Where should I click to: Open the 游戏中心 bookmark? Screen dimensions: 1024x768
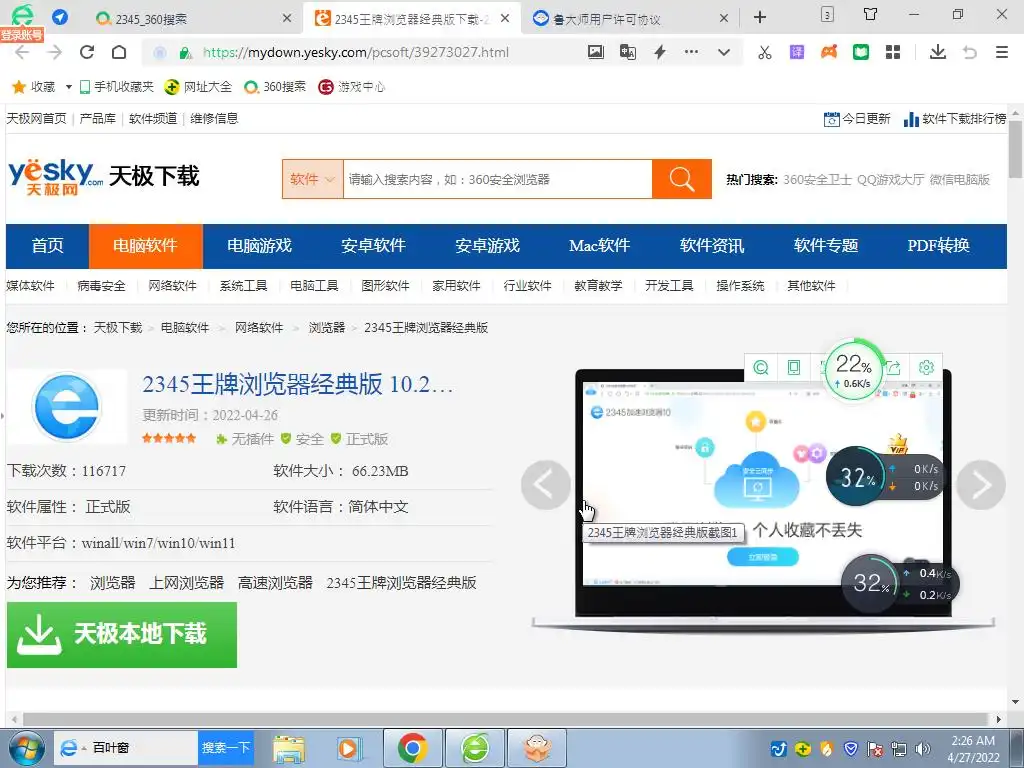tap(352, 87)
